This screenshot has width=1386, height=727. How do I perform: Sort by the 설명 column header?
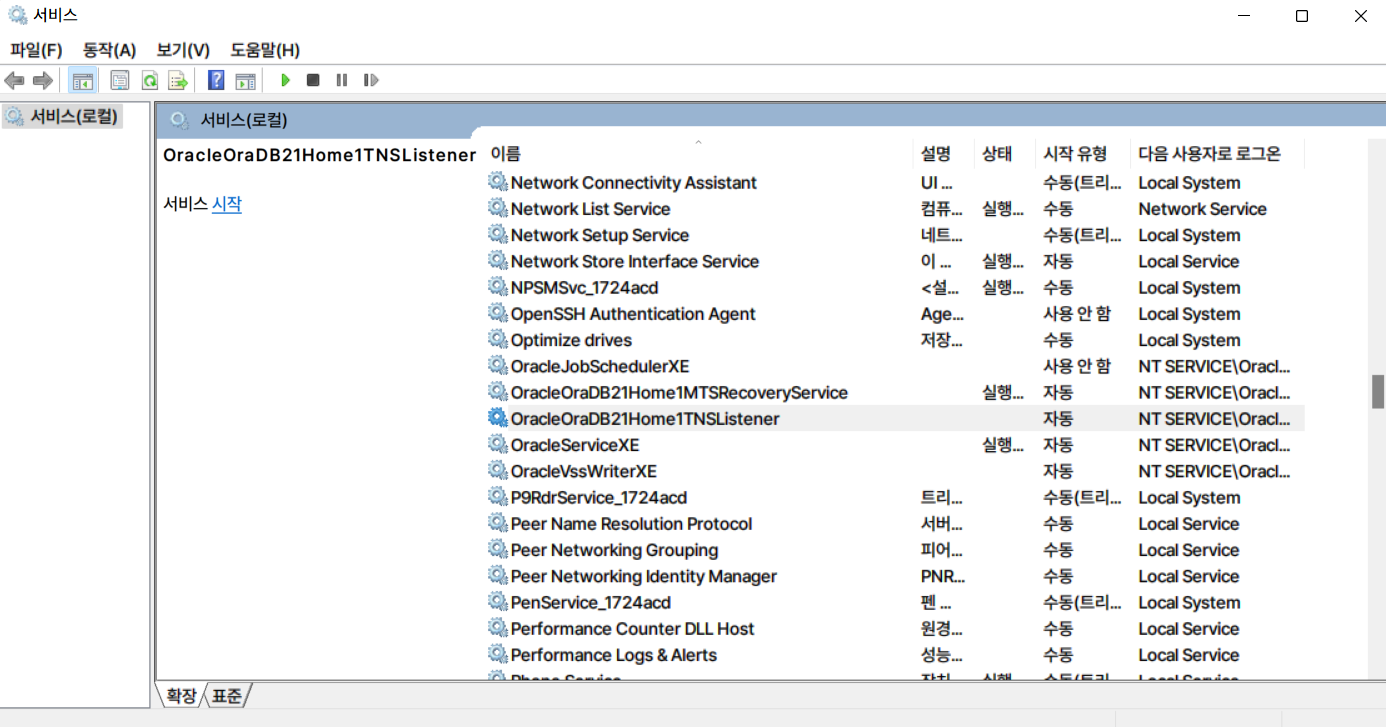click(944, 153)
